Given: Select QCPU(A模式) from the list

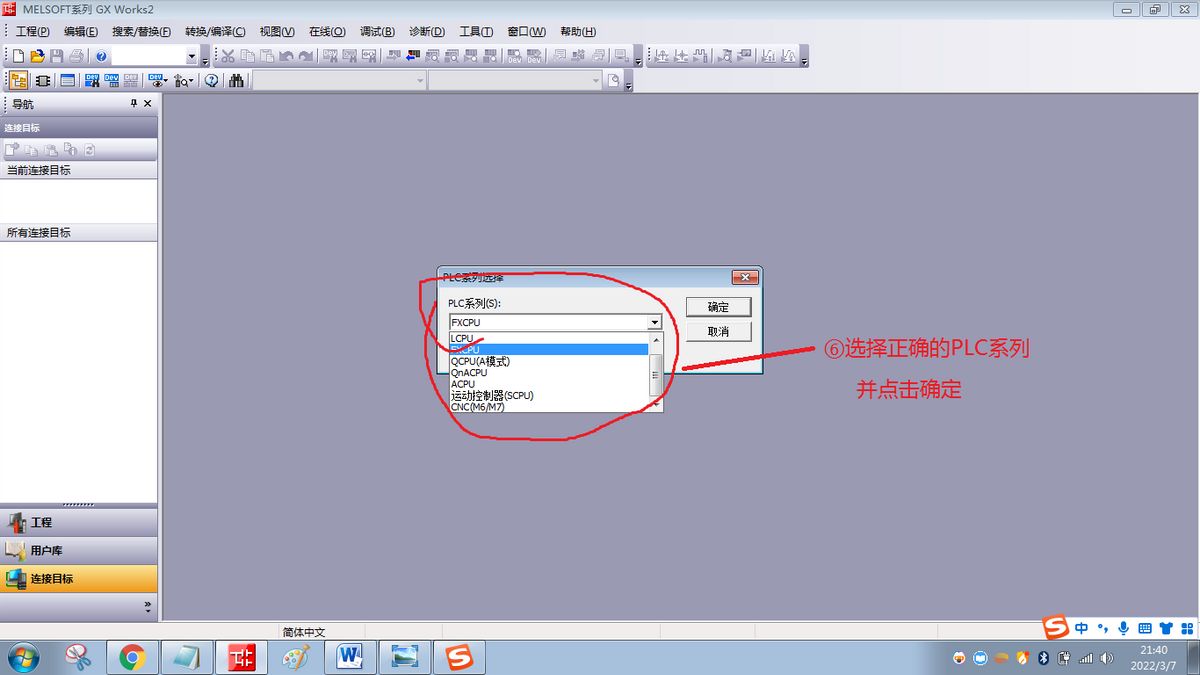Looking at the screenshot, I should pyautogui.click(x=480, y=361).
